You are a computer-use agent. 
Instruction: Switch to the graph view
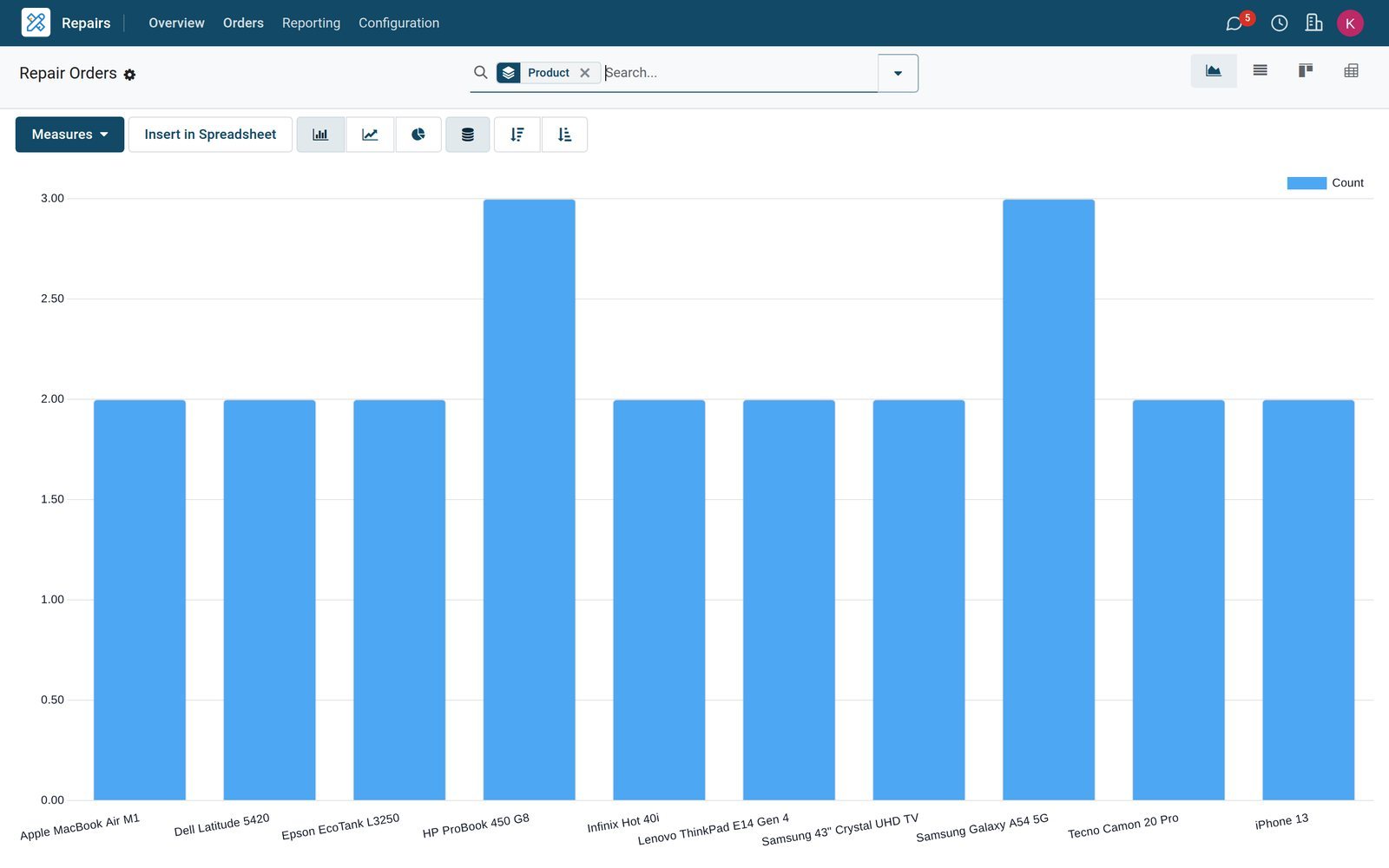(1214, 71)
